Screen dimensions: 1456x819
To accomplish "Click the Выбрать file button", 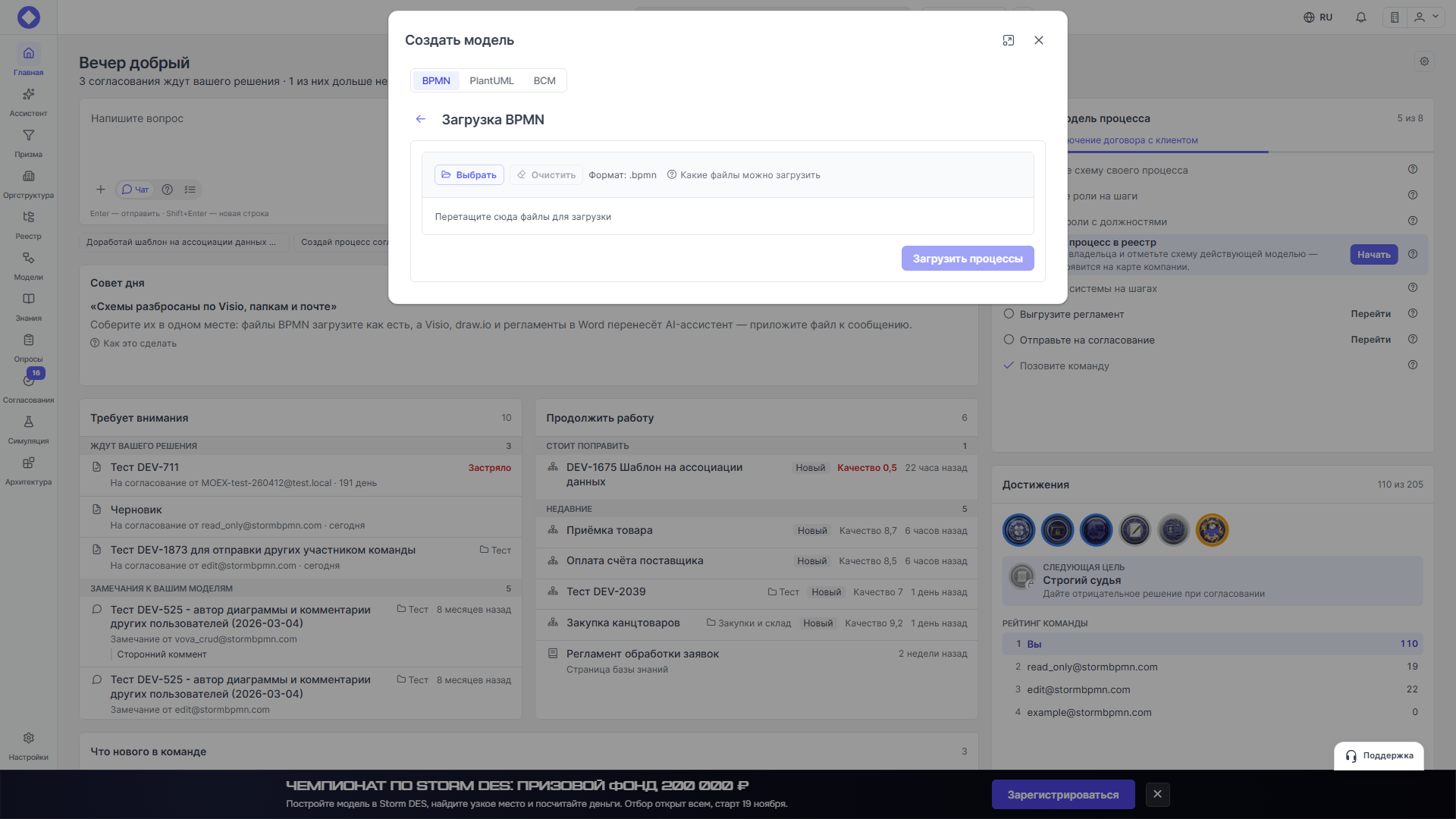I will coord(469,175).
